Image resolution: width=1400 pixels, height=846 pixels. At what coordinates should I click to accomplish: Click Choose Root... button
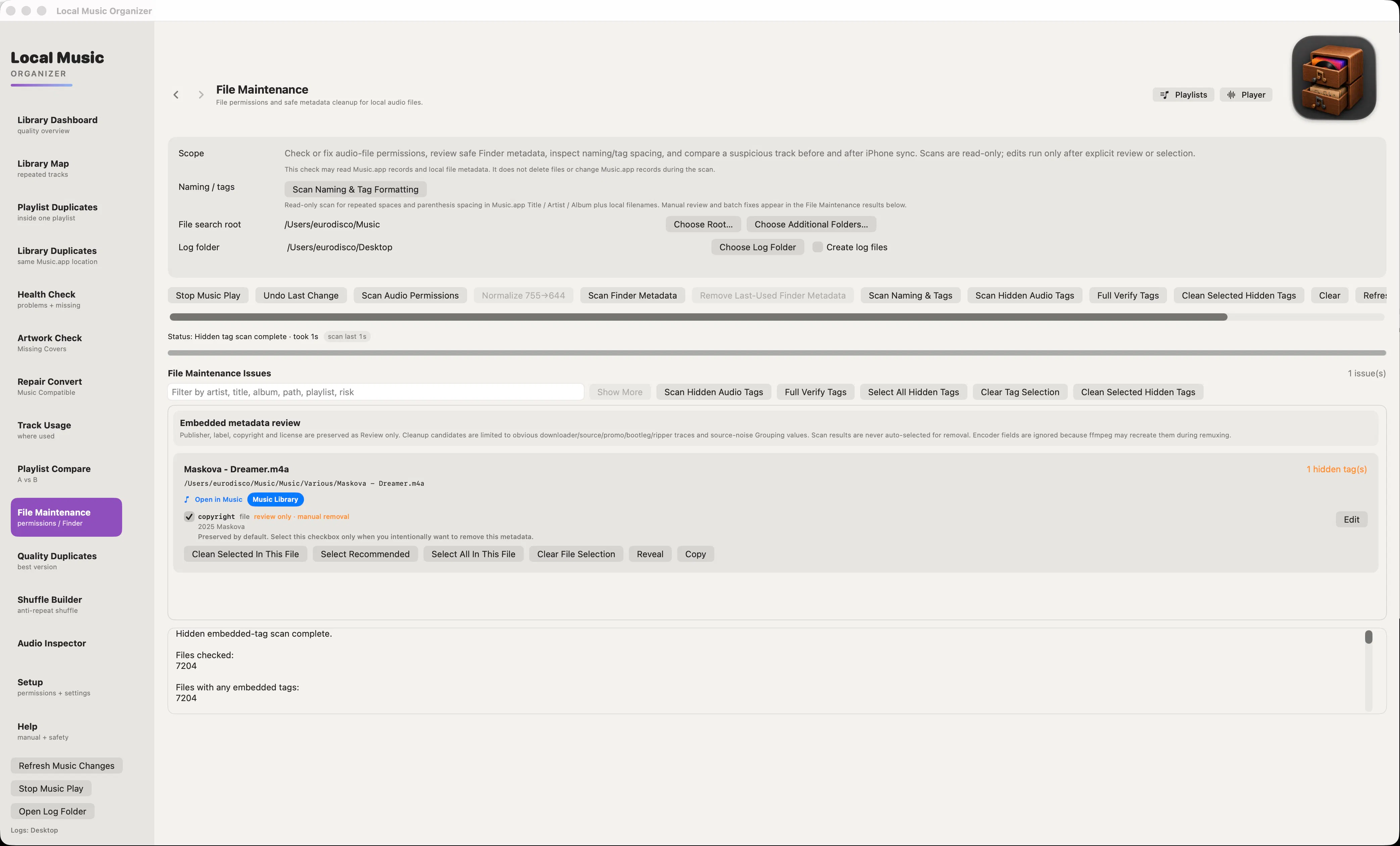point(703,224)
